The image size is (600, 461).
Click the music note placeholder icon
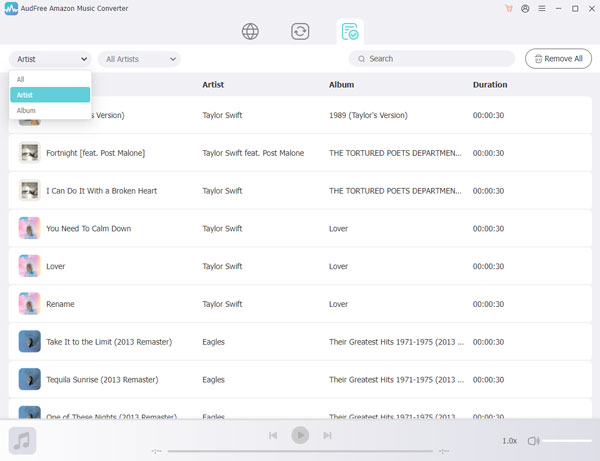click(23, 441)
